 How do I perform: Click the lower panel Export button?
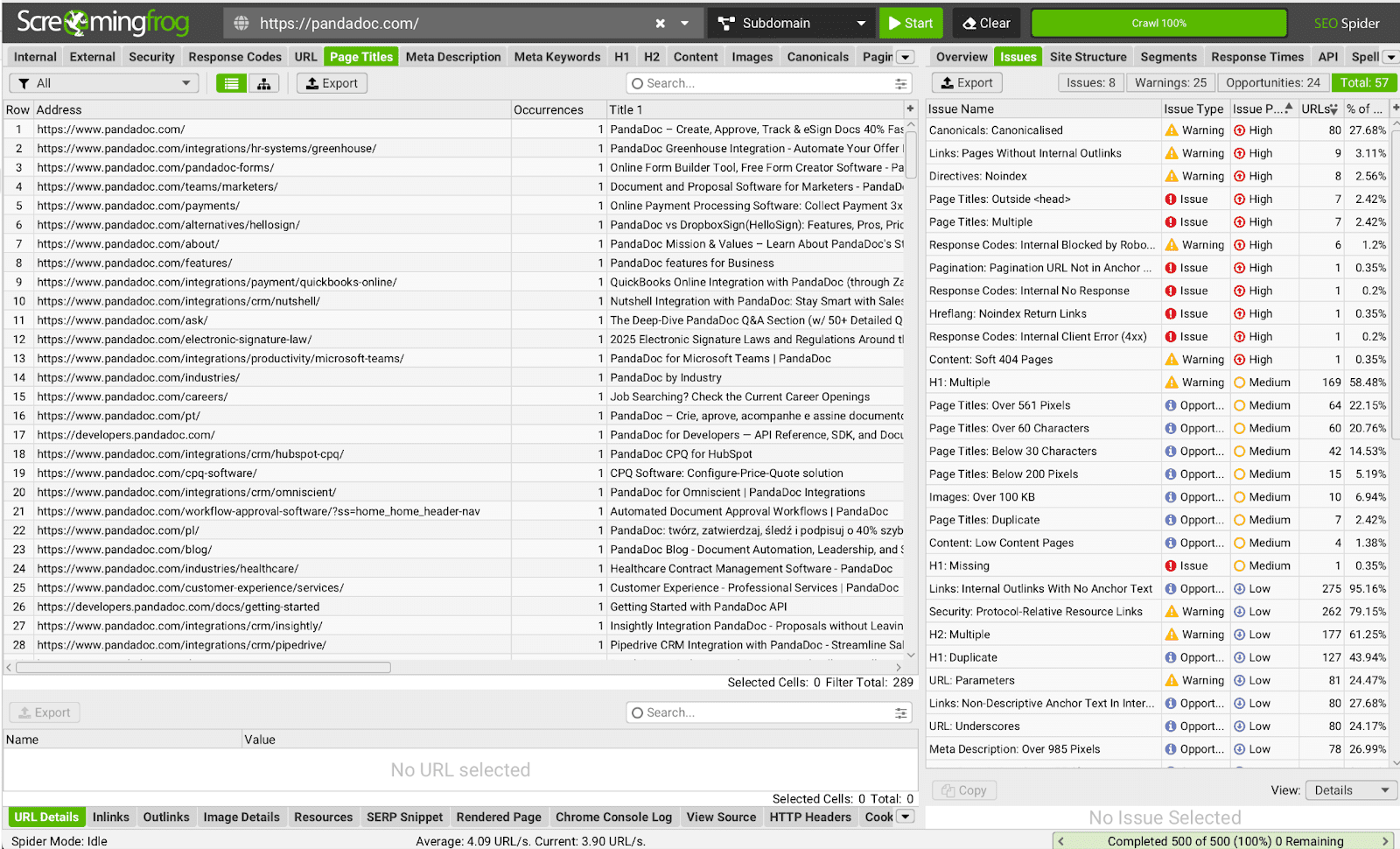(x=45, y=712)
